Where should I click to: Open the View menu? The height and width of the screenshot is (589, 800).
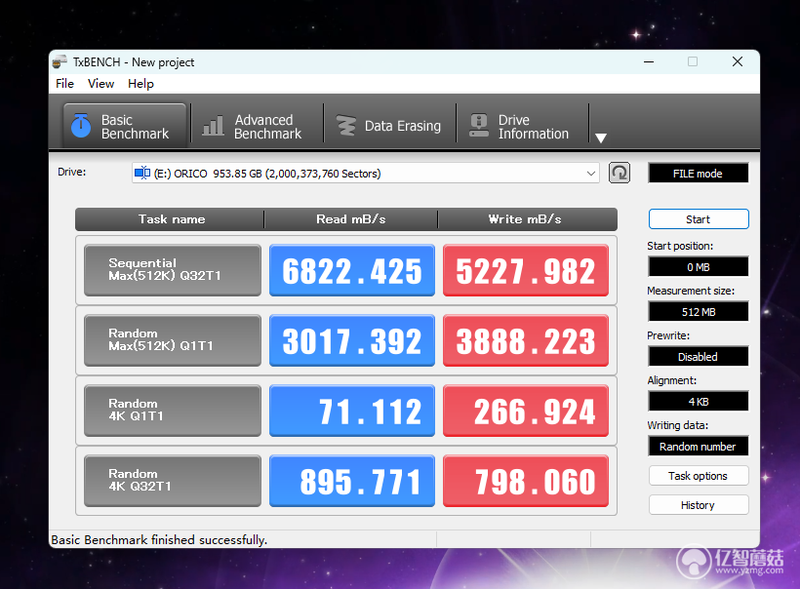[x=101, y=84]
